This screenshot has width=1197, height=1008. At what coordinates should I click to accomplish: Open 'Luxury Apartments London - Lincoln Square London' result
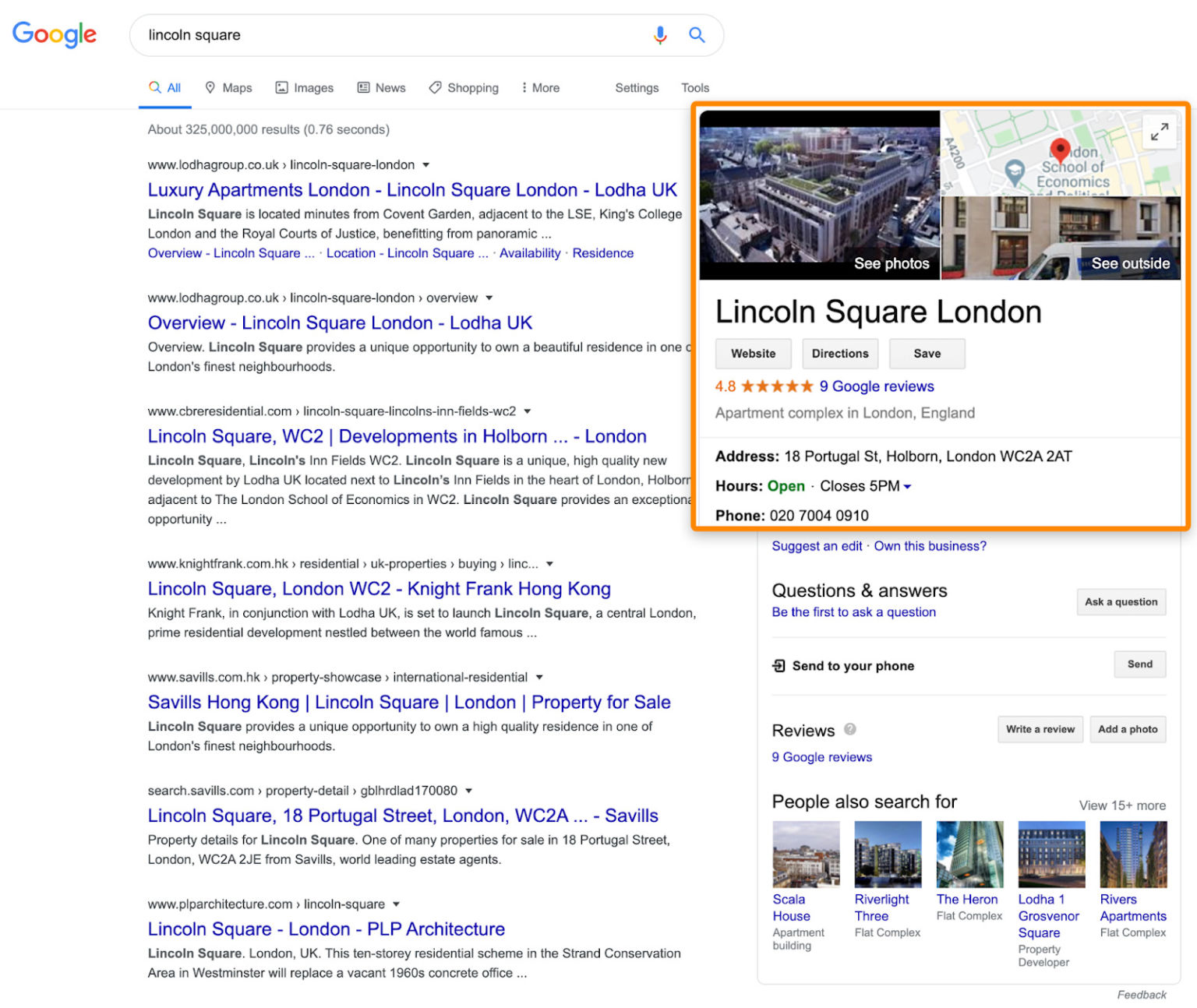coord(412,190)
